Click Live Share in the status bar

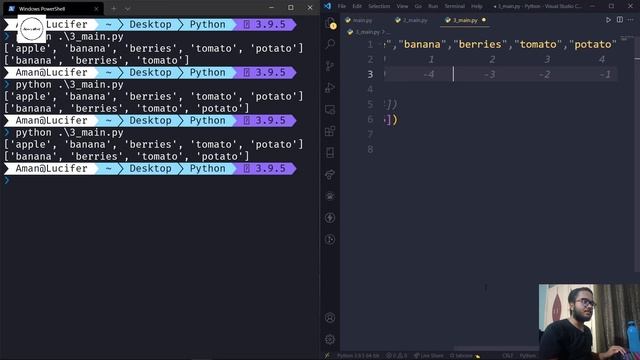click(428, 356)
